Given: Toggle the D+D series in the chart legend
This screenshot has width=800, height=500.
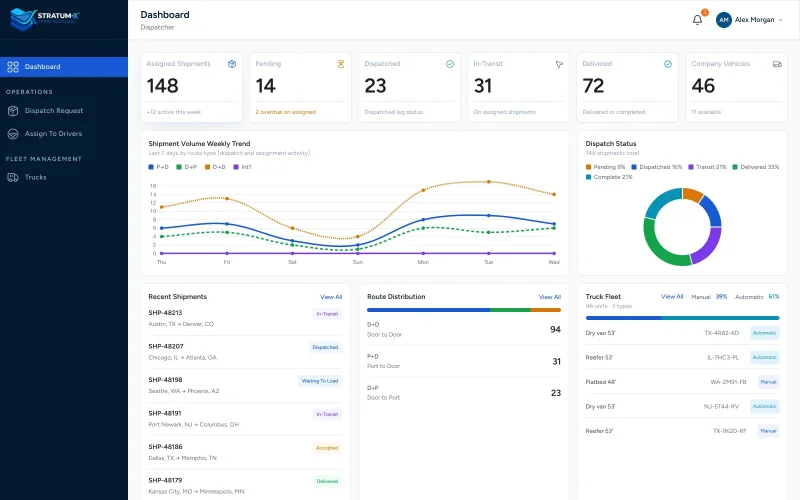Looking at the screenshot, I should [x=215, y=167].
